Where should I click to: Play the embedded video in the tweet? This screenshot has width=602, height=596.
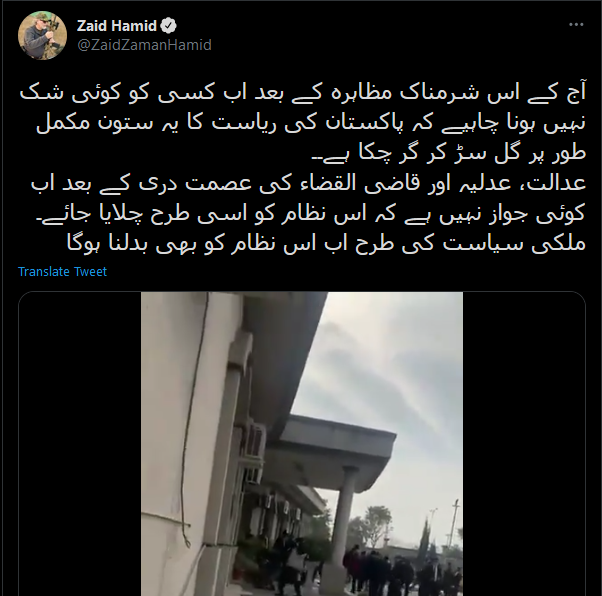tap(302, 444)
